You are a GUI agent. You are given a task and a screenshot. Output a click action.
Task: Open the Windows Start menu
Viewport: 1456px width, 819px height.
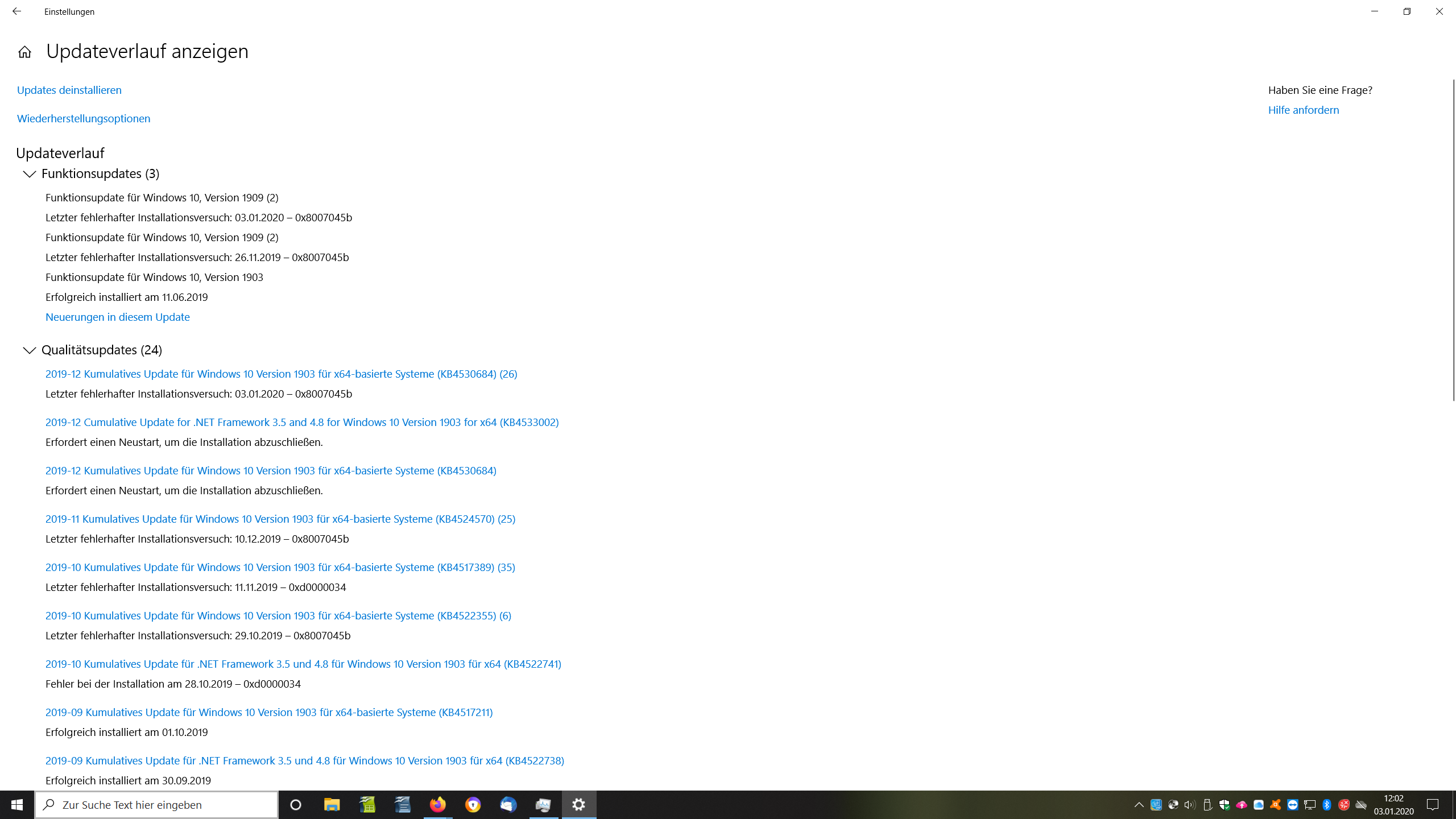17,804
